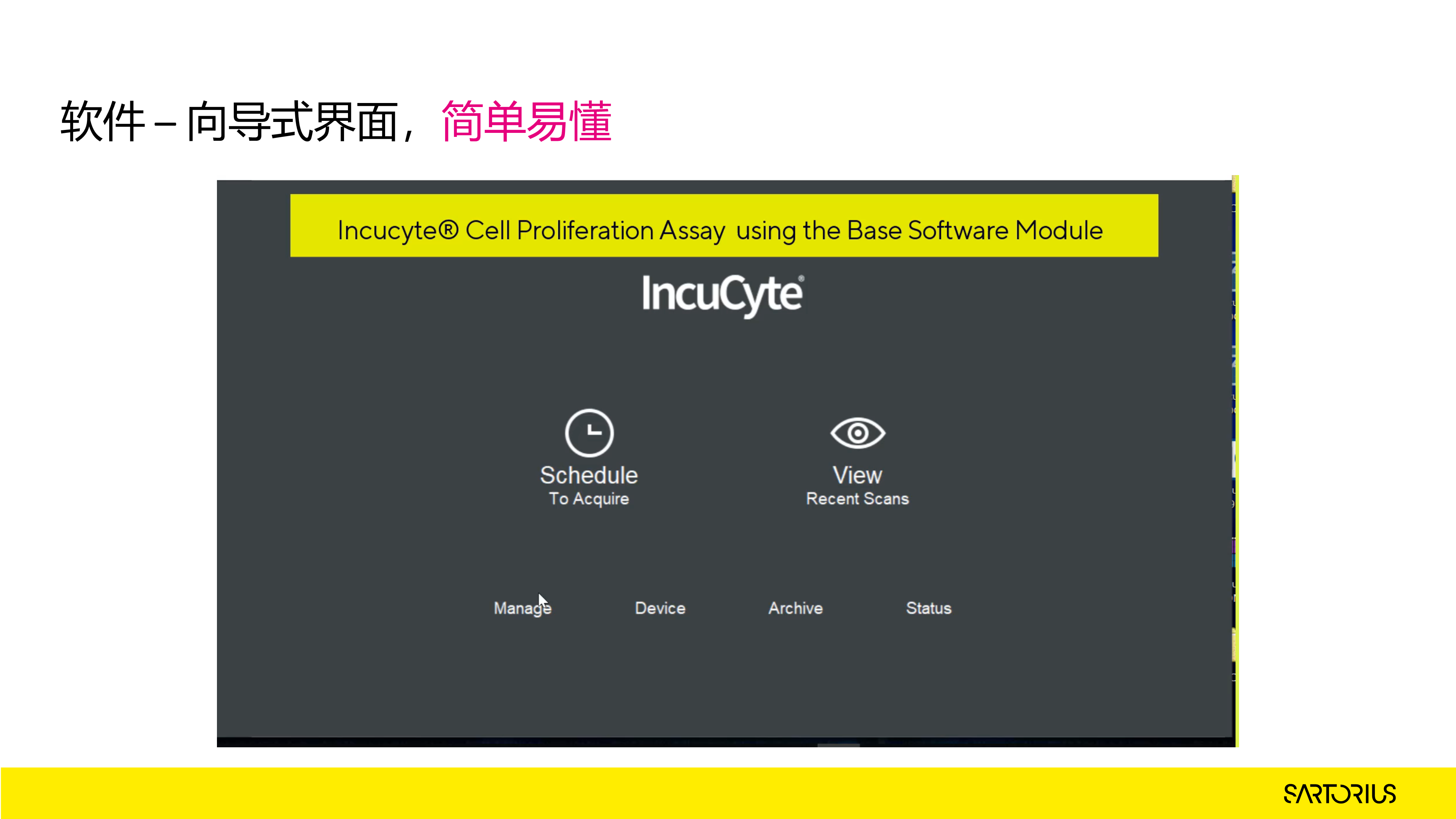Click the Schedule clock icon
Image resolution: width=1456 pixels, height=819 pixels.
589,433
